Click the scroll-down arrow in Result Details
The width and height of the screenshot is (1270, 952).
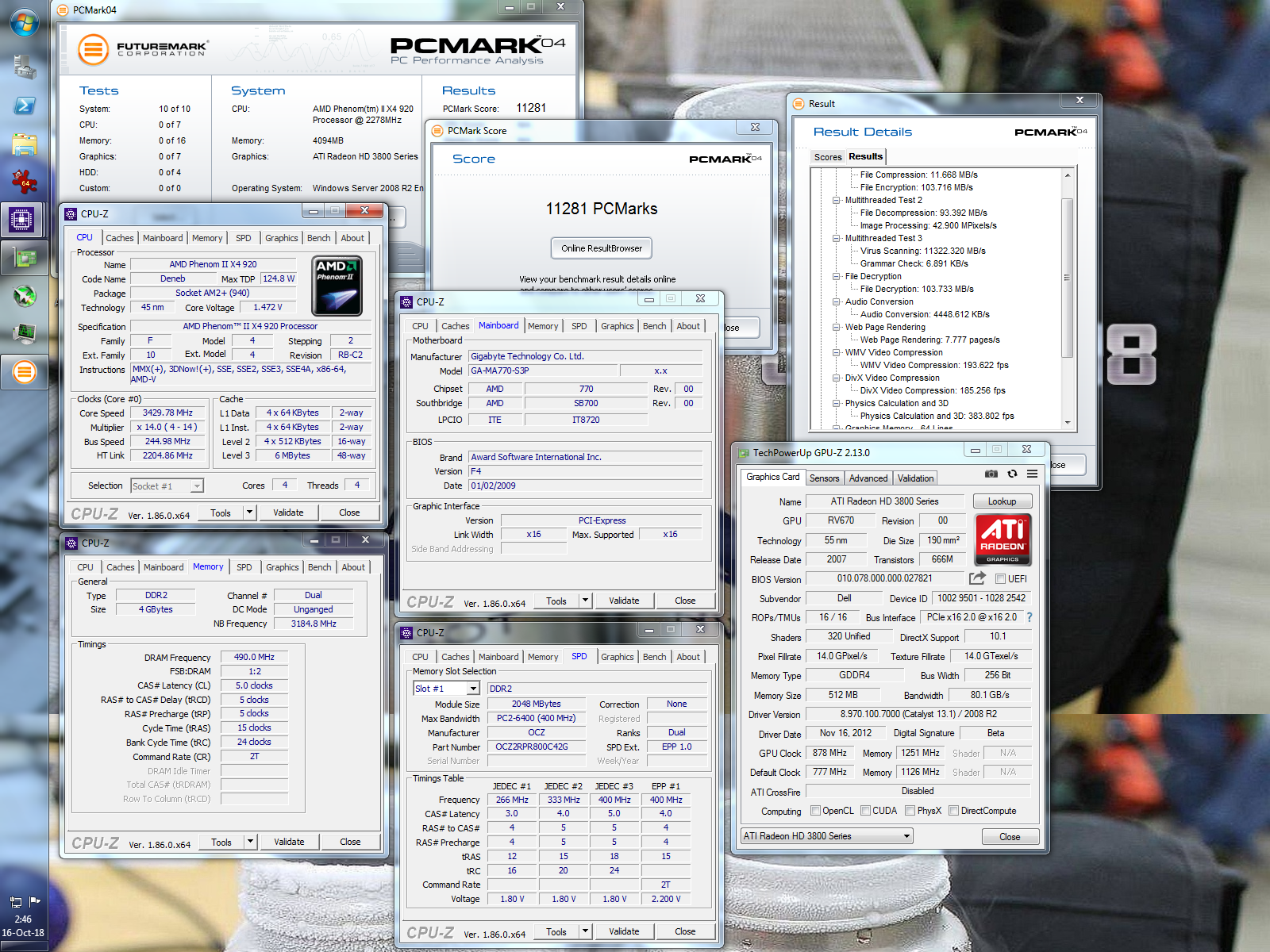click(1068, 422)
